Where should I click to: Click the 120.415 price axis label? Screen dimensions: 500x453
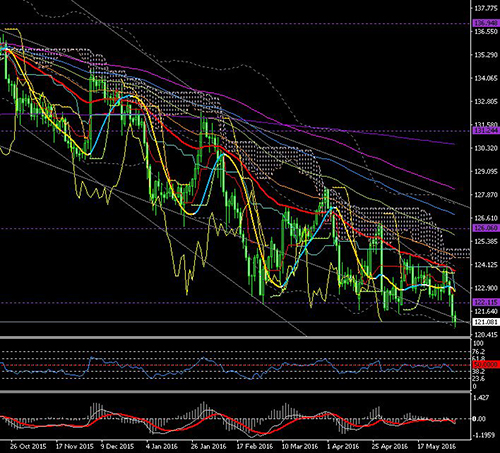pos(486,335)
